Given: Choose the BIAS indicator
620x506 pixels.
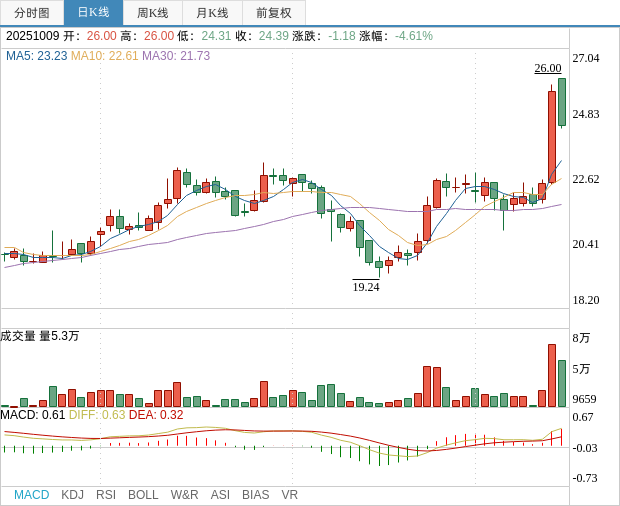Looking at the screenshot, I should pos(255,495).
